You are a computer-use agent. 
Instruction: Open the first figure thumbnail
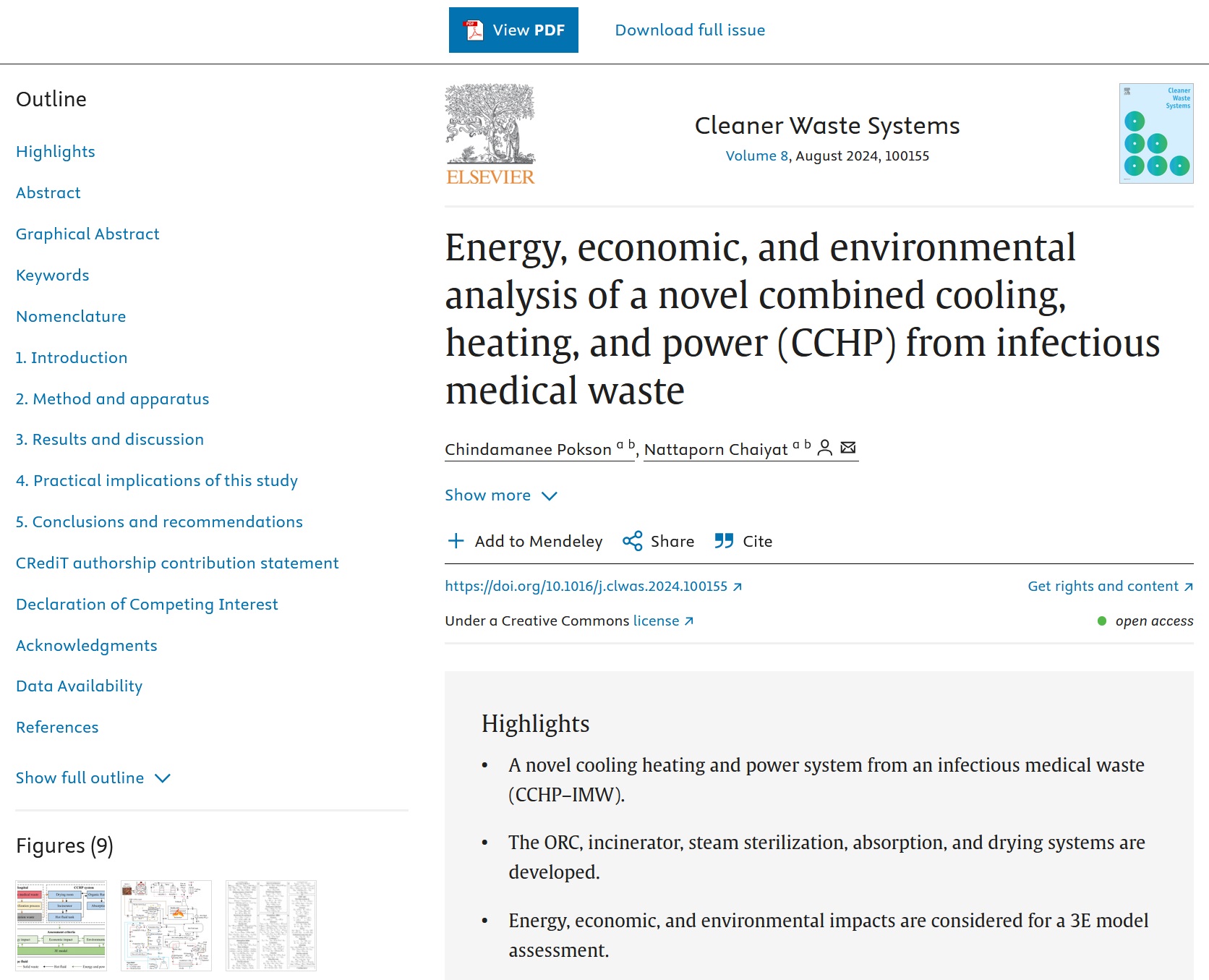point(61,925)
